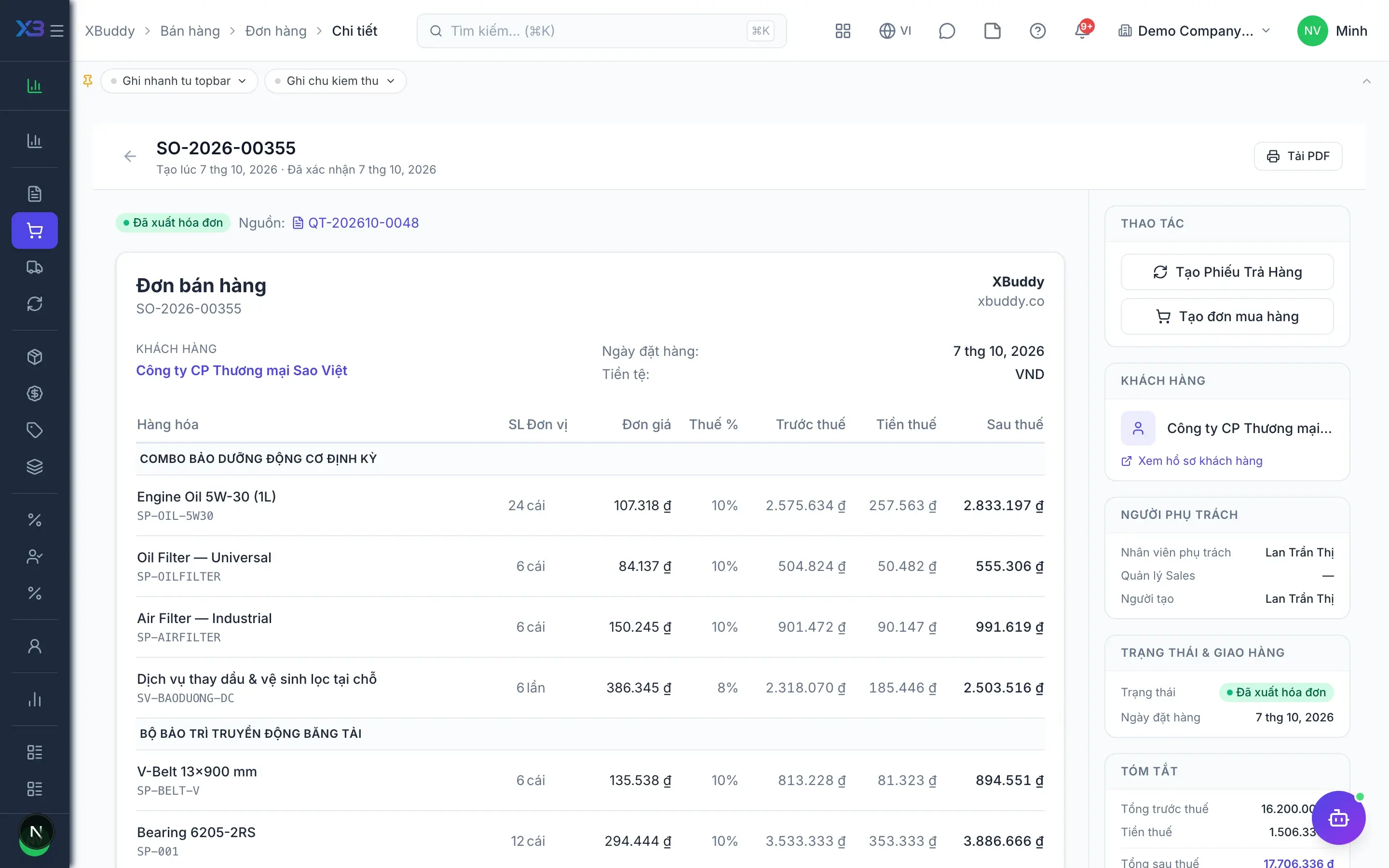Image resolution: width=1389 pixels, height=868 pixels.
Task: Toggle the hamburger sidebar menu
Action: [x=57, y=31]
